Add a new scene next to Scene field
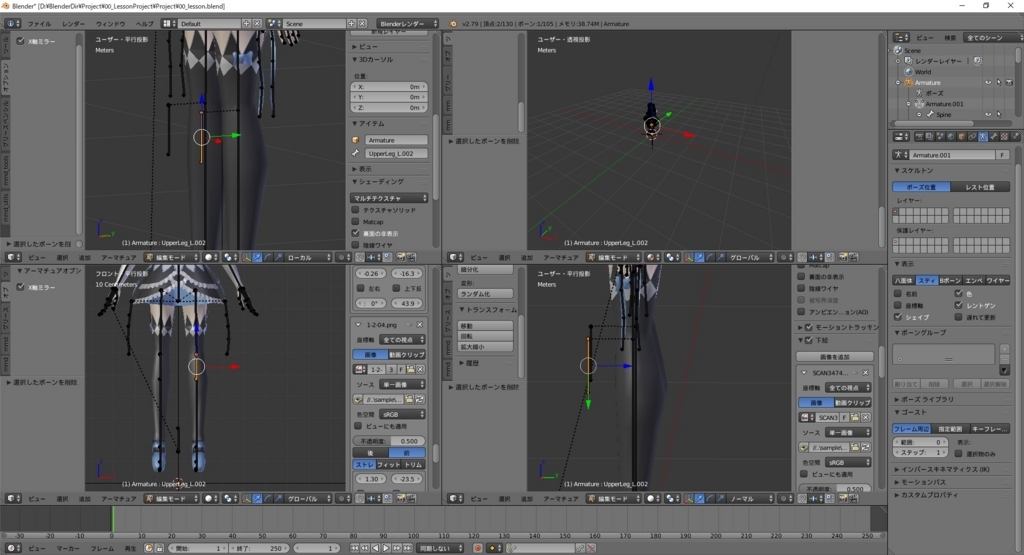Image resolution: width=1024 pixels, height=555 pixels. tap(351, 24)
